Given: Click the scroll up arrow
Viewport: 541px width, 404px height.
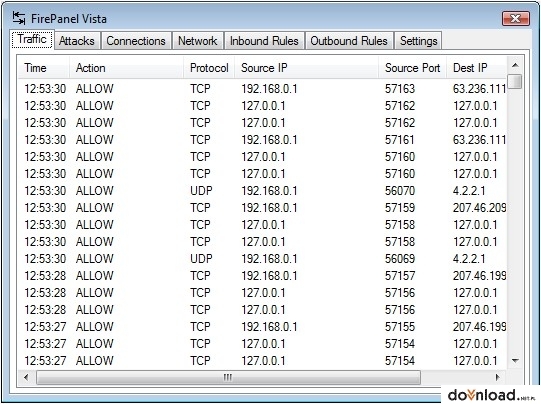Looking at the screenshot, I should [x=515, y=65].
